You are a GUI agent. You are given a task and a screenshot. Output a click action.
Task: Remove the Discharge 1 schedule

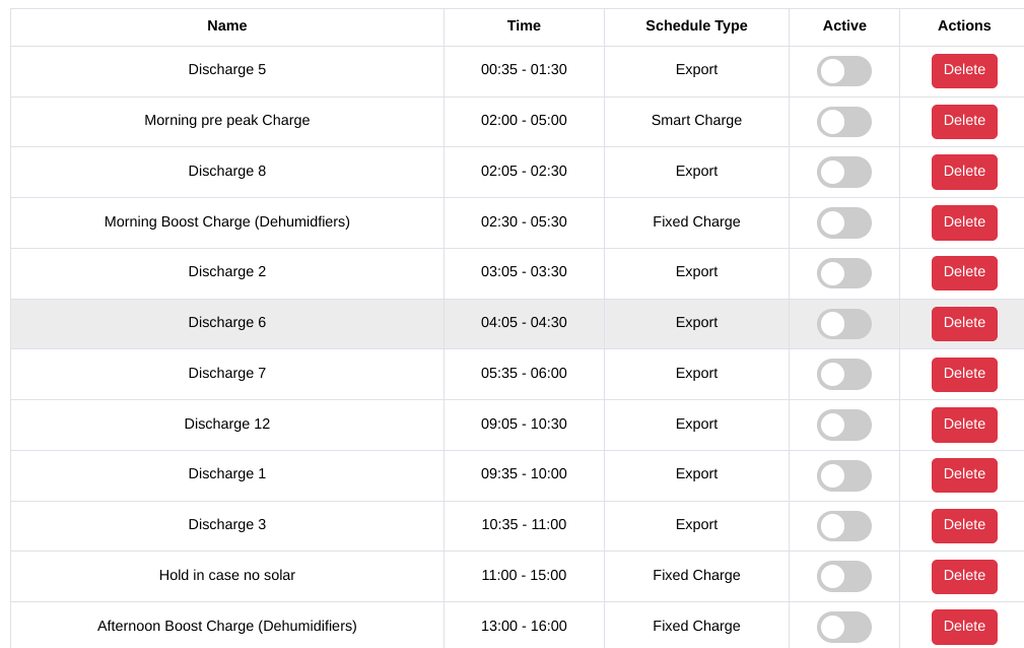[x=964, y=475]
